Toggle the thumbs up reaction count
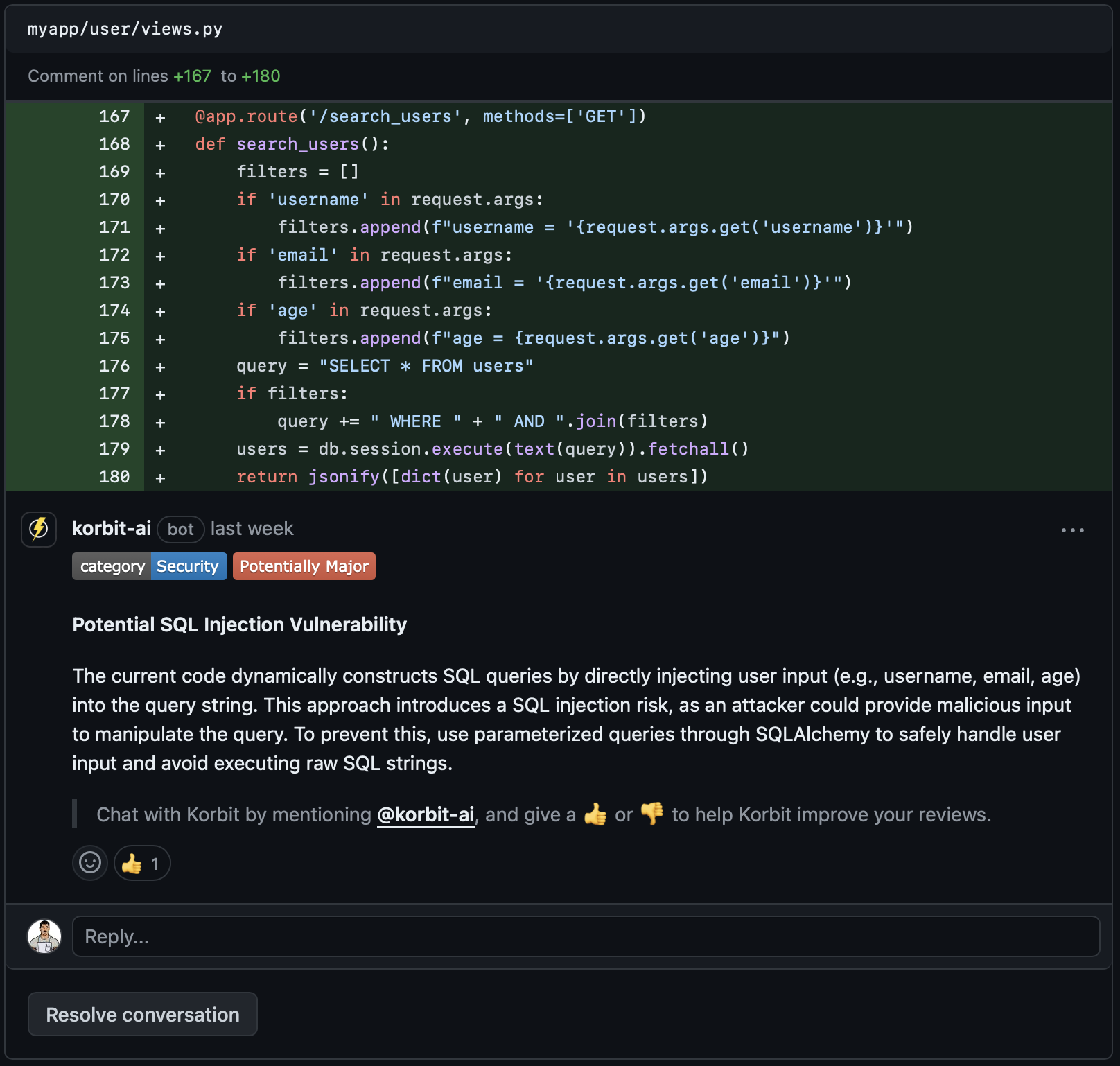Screen dimensions: 1120x1066 pos(142,863)
